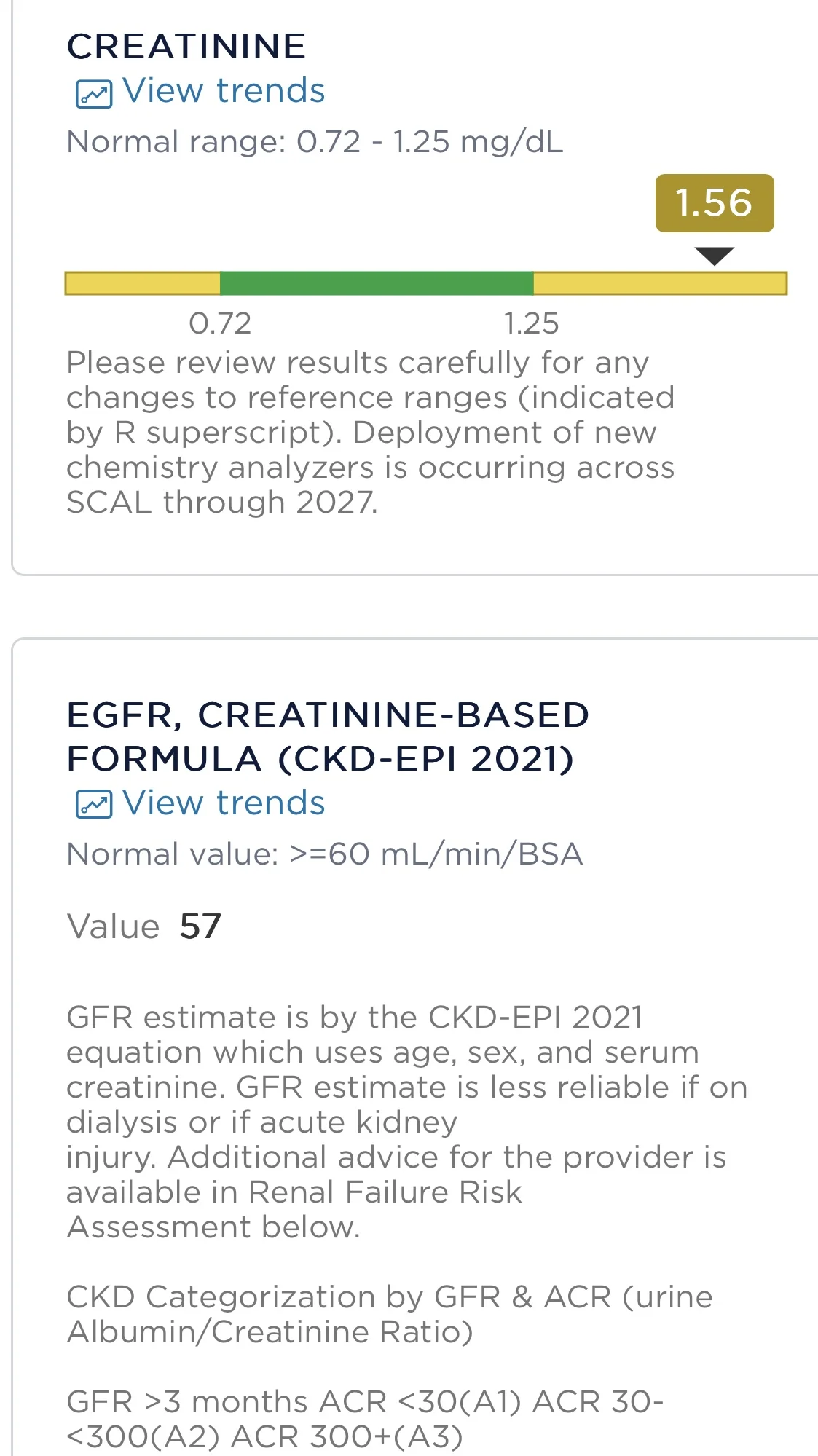This screenshot has width=818, height=1456.
Task: Click the trend chart icon under EGFR
Action: pos(94,805)
